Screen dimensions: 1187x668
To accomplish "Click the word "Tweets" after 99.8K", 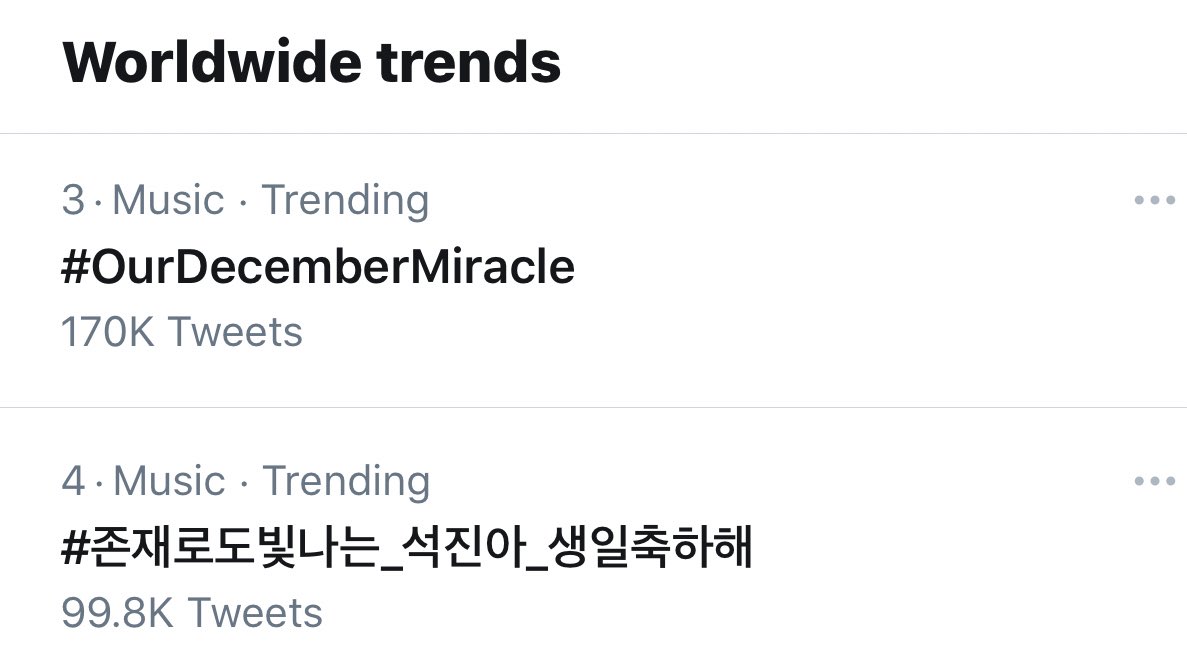I will click(255, 613).
